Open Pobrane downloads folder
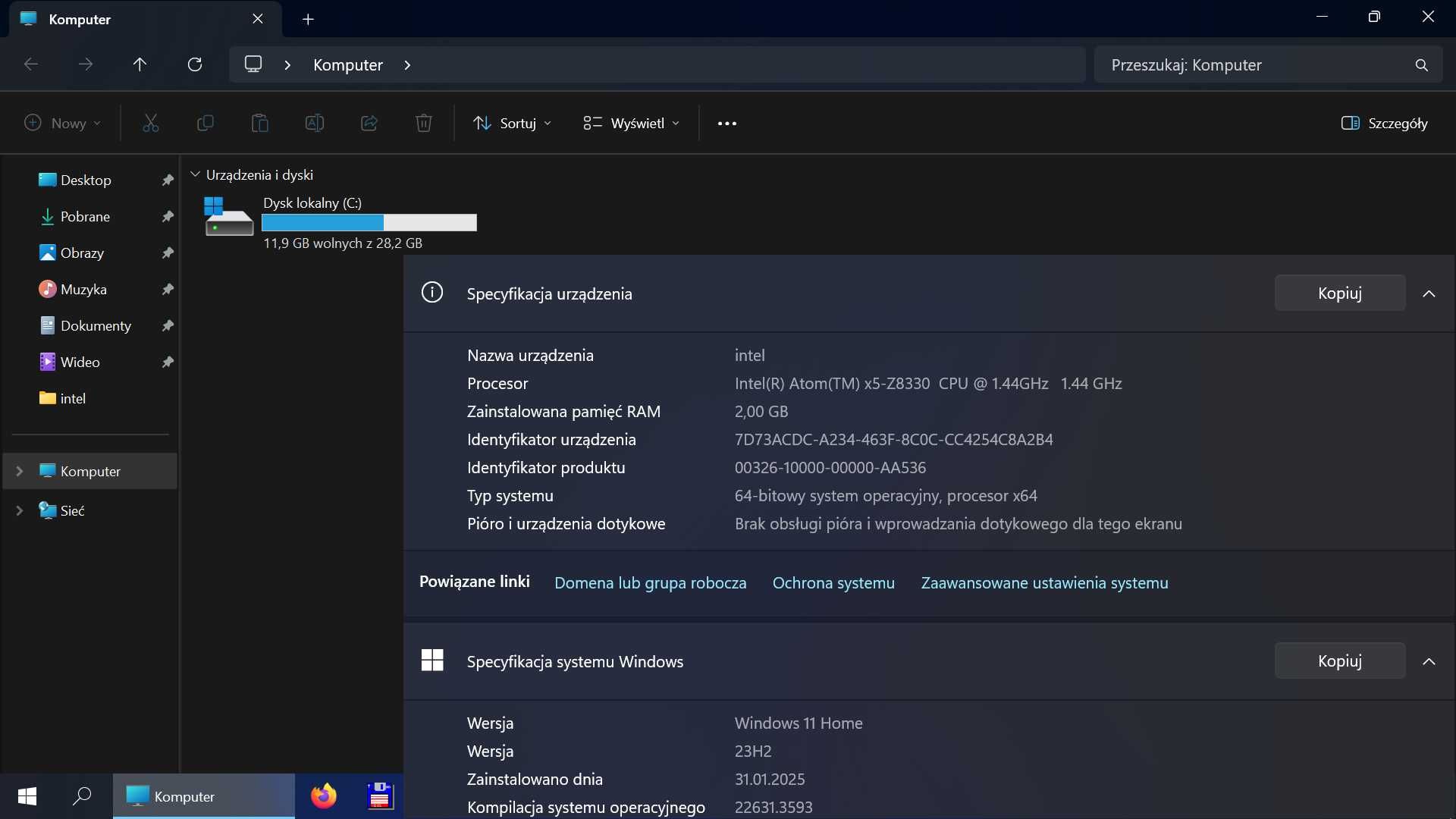The image size is (1456, 819). coord(85,216)
